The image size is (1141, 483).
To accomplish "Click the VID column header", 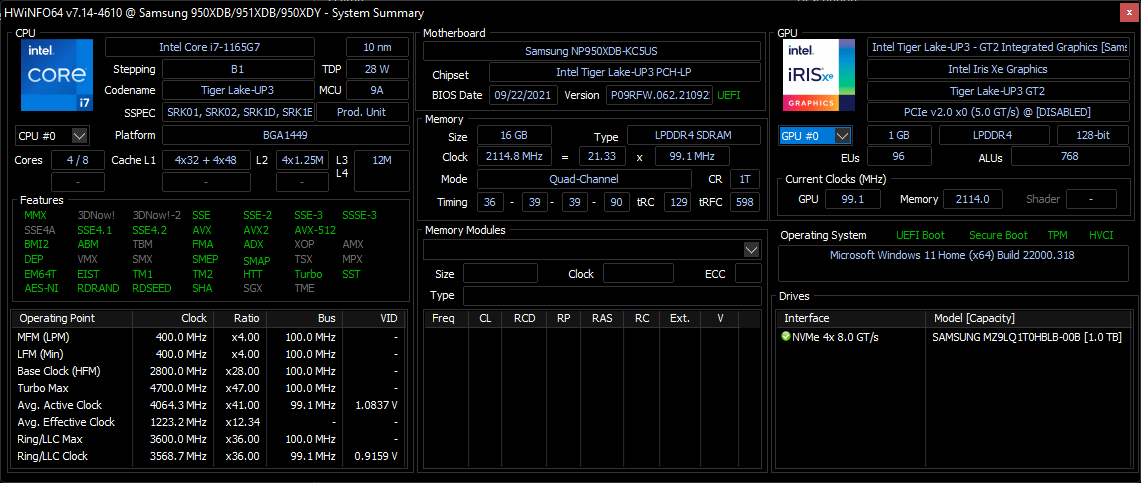I will tap(390, 318).
